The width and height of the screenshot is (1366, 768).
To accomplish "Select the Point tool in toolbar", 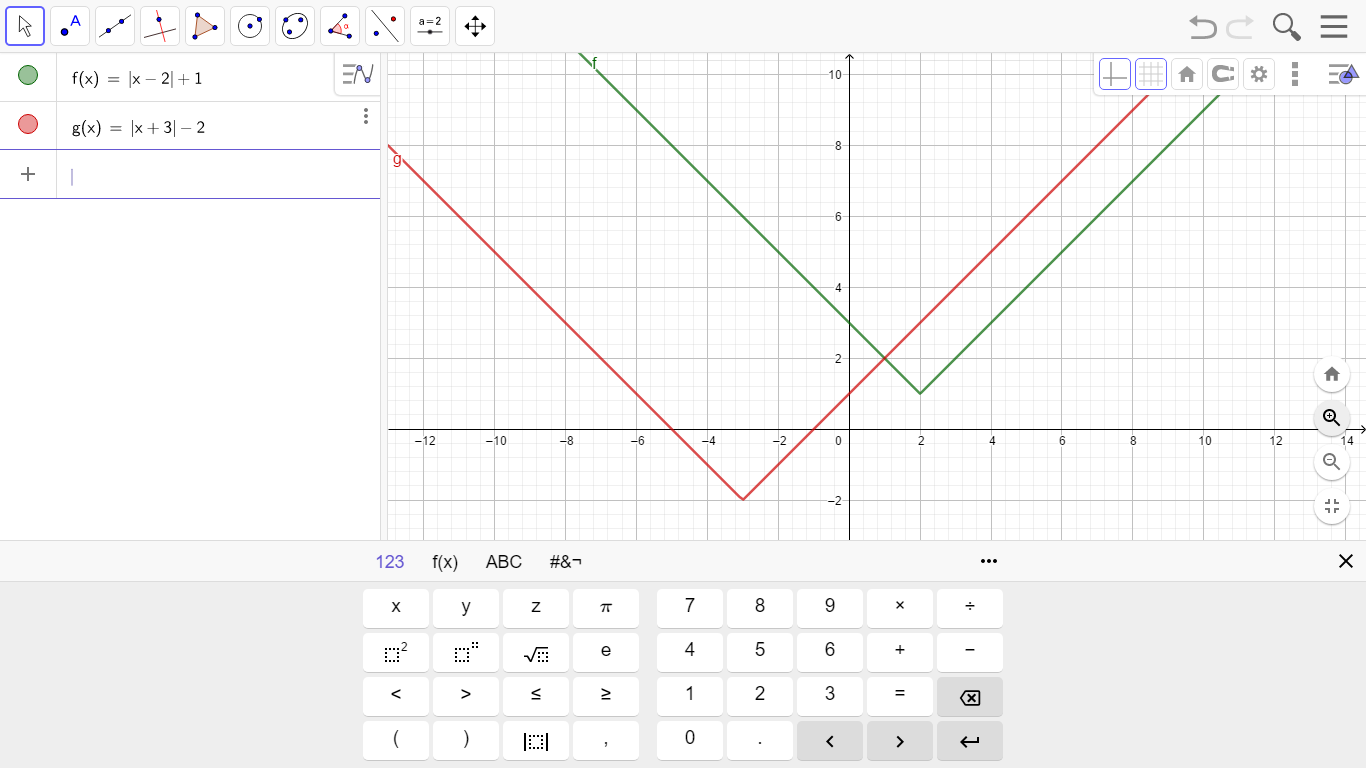I will point(70,26).
